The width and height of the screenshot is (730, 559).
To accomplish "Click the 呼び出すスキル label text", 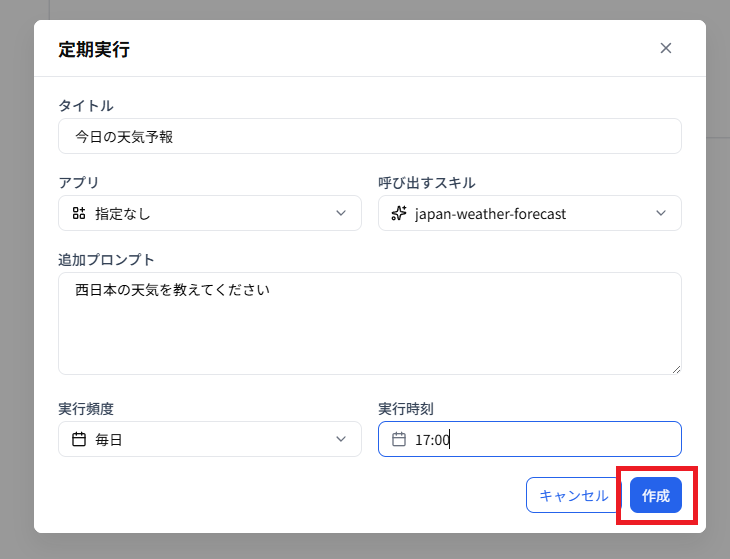I will [x=426, y=182].
